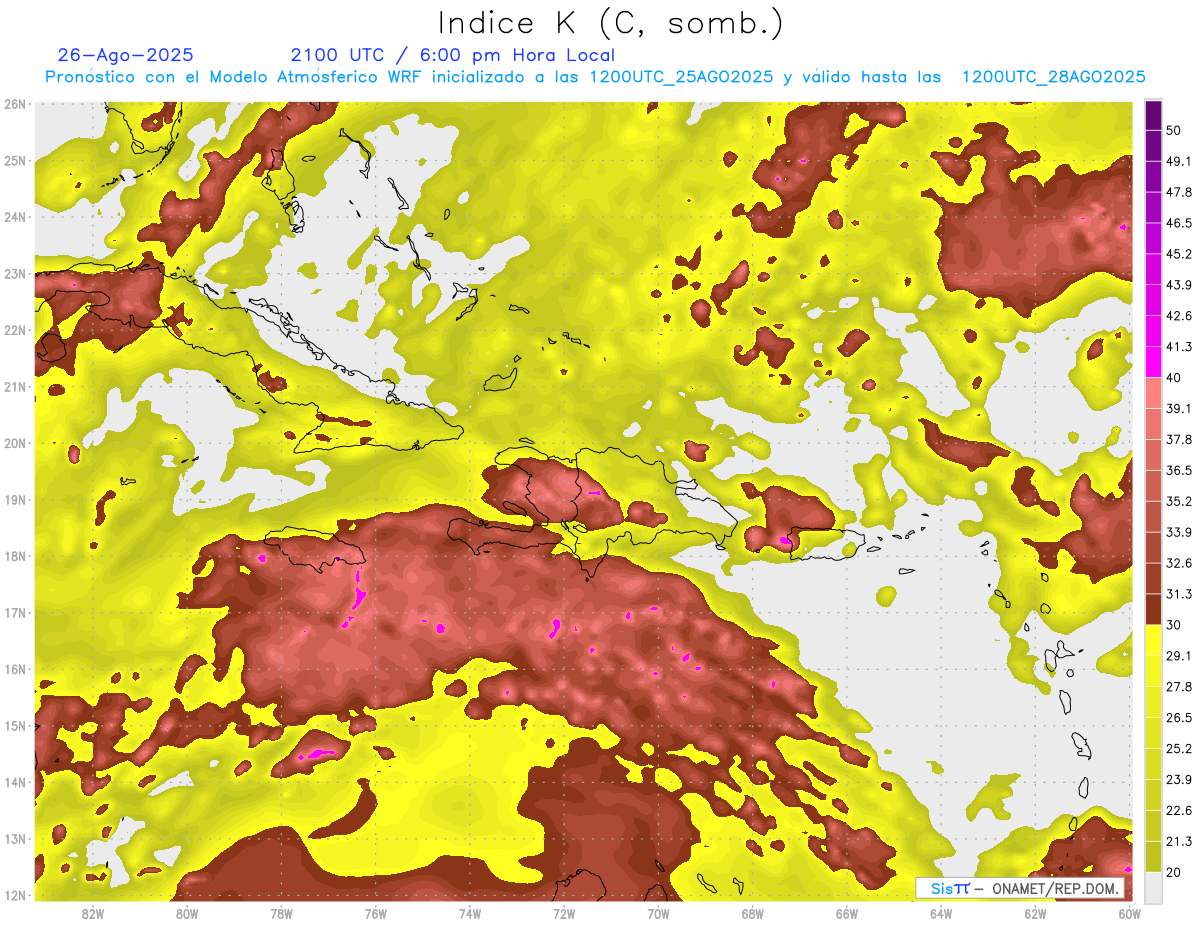This screenshot has height=927, width=1200.
Task: Click the colorbar label '37.8'
Action: [1178, 439]
